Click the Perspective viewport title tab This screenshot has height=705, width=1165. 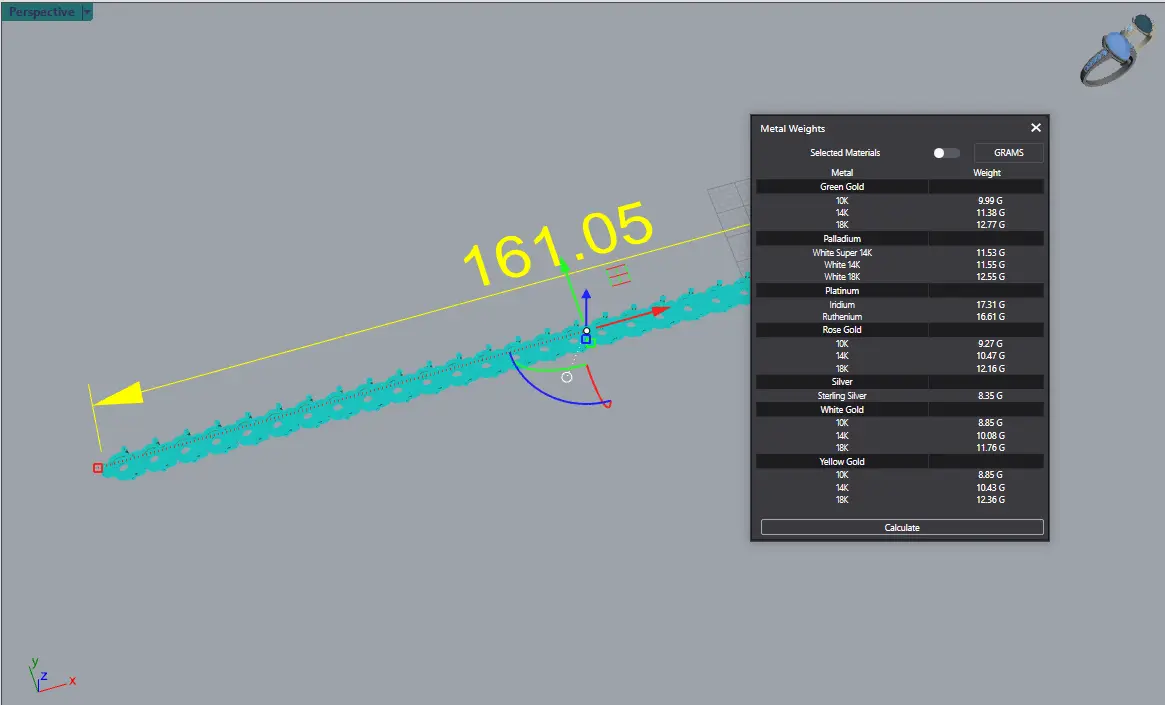41,12
